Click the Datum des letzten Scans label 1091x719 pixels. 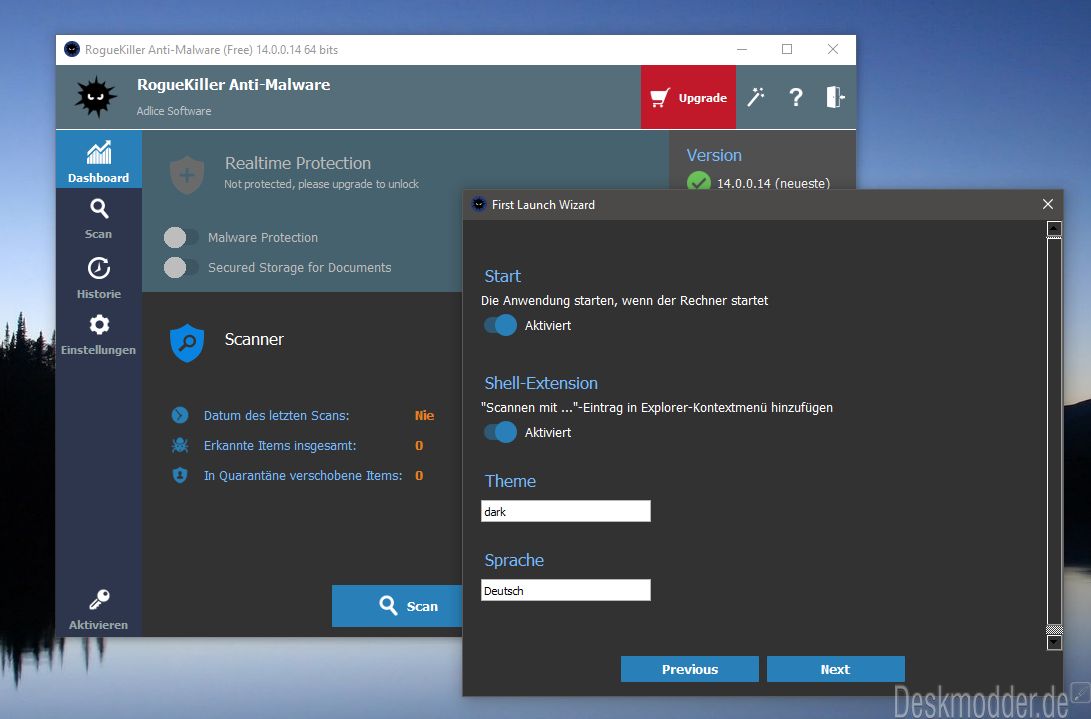point(276,416)
